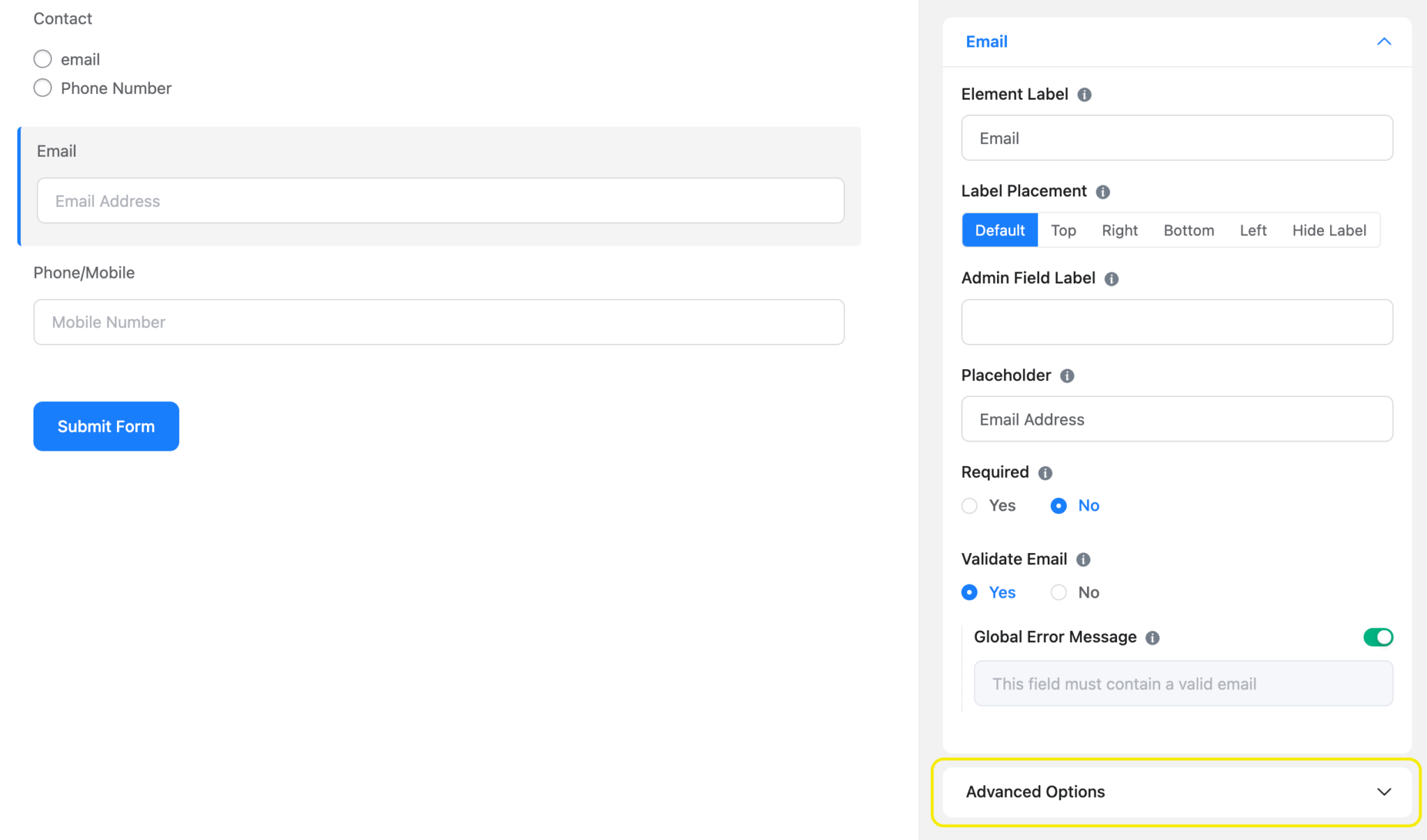Click the Mobile Number field
The image size is (1427, 840).
click(439, 322)
